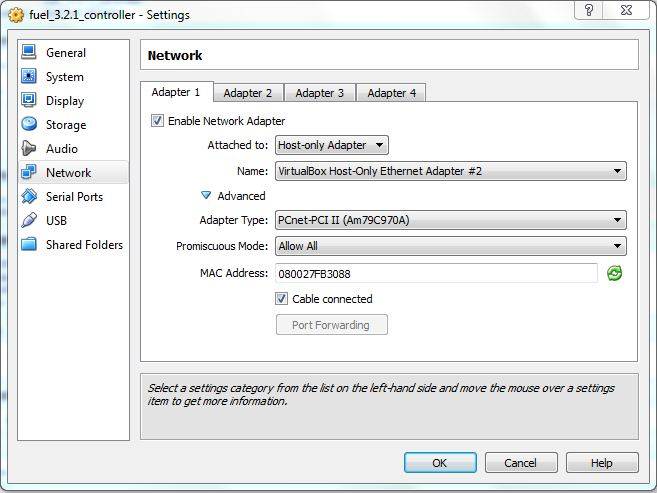The width and height of the screenshot is (657, 493).
Task: Click the Display screen icon
Action: click(29, 100)
